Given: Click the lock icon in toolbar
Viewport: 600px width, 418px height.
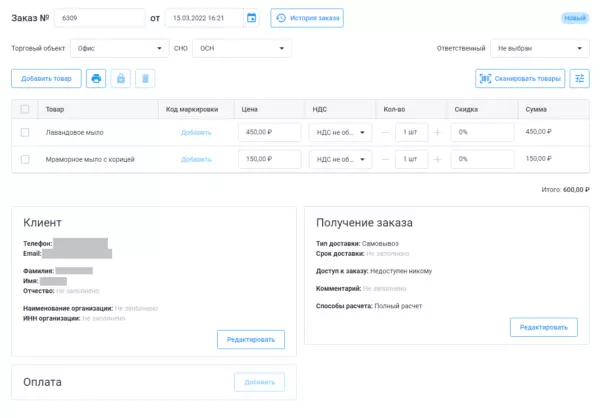Looking at the screenshot, I should tap(120, 78).
